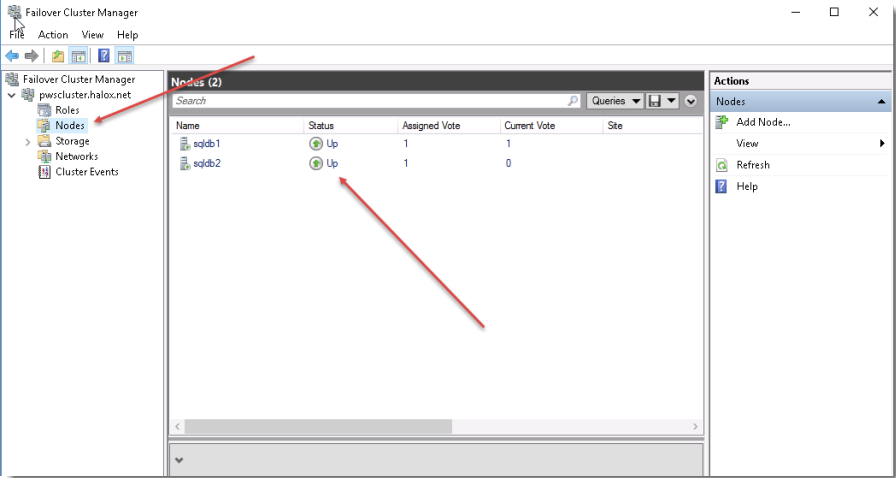Select the Failover Cluster Manager root node

coord(79,79)
